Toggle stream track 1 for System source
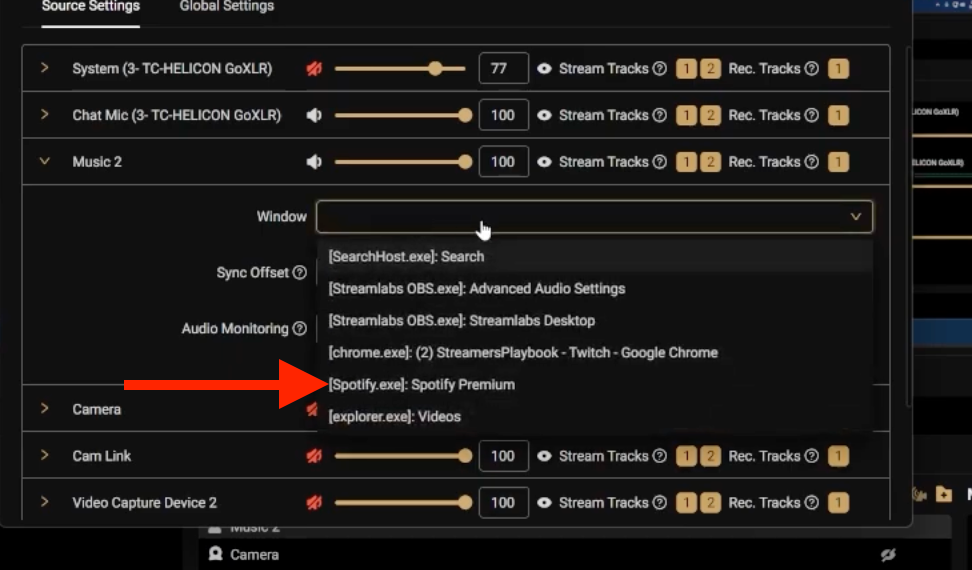Image resolution: width=972 pixels, height=570 pixels. 687,69
